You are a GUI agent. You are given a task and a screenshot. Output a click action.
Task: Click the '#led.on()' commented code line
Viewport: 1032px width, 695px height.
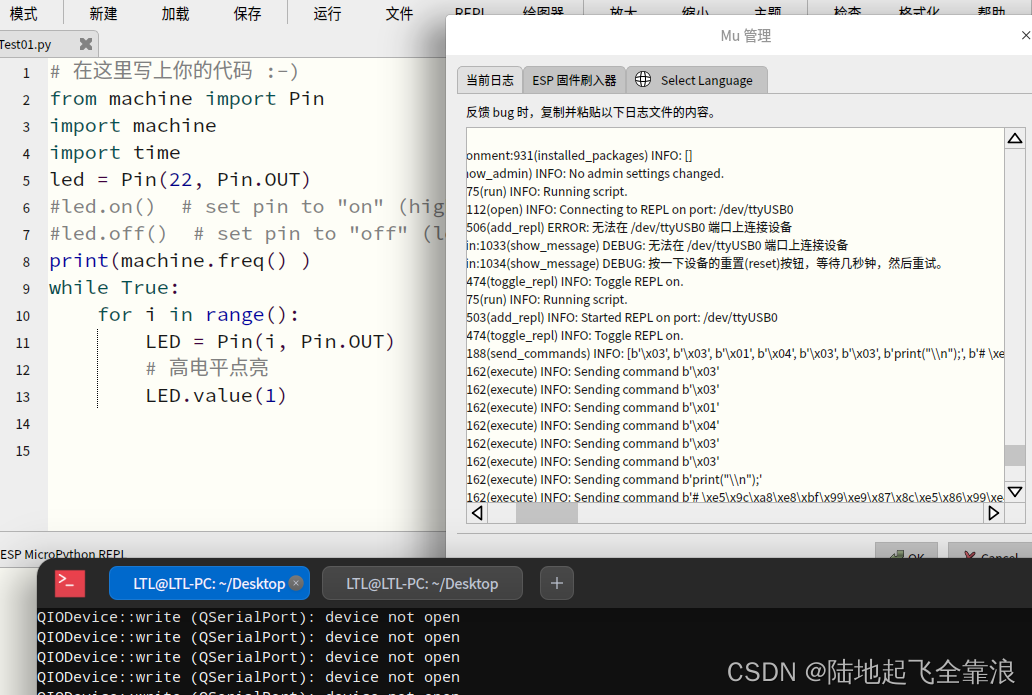click(x=247, y=207)
